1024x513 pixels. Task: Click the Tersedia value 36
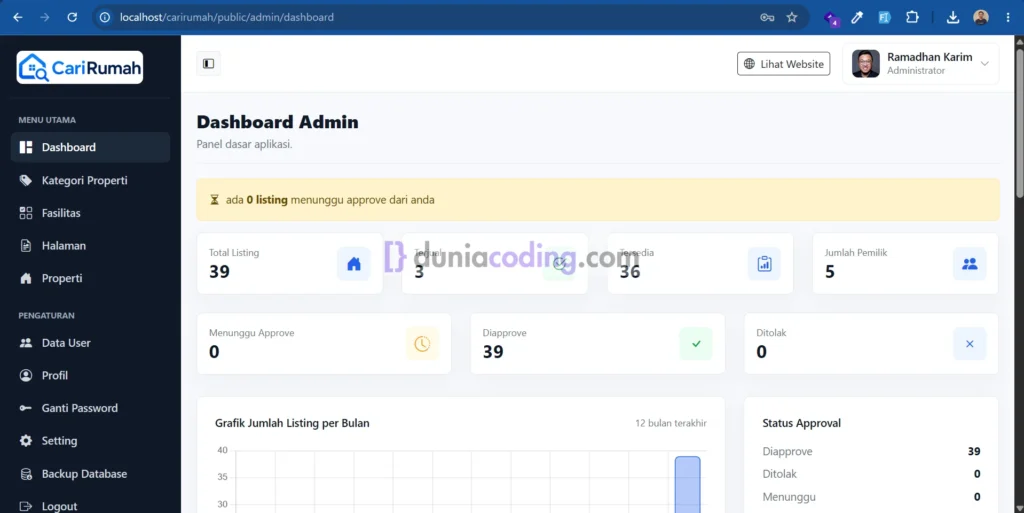pyautogui.click(x=630, y=272)
